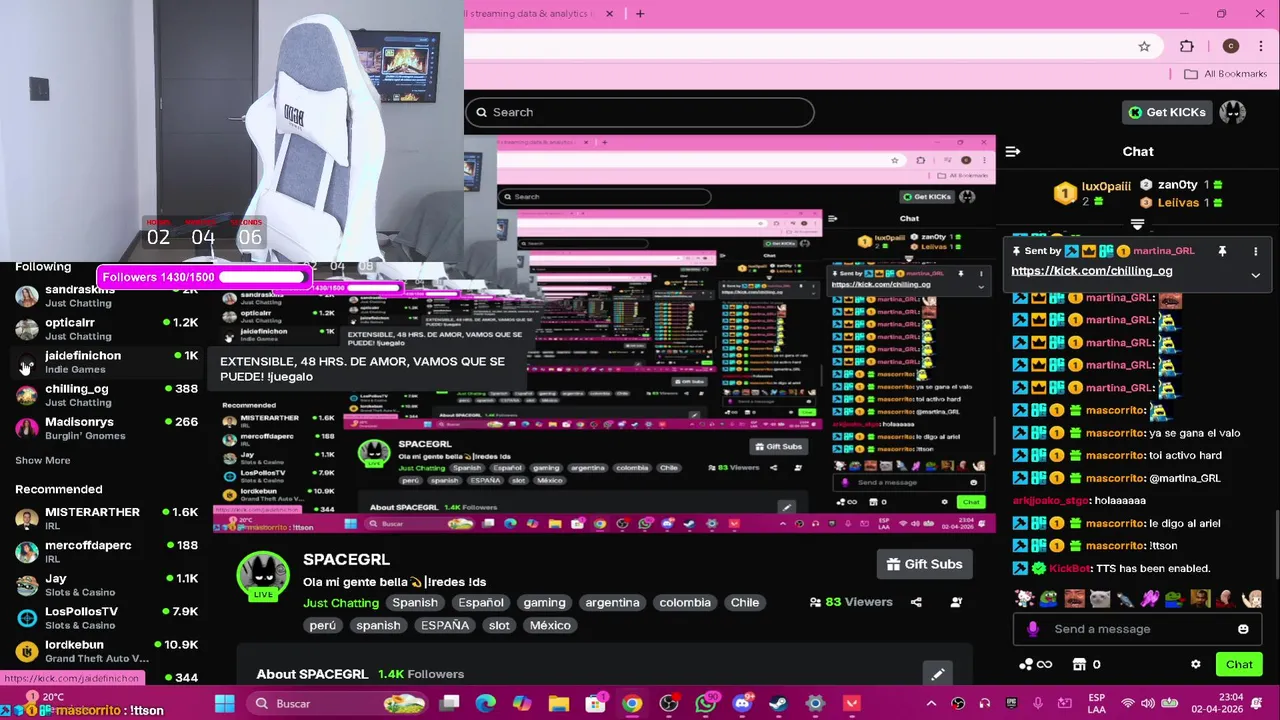
Task: Open Microsoft Edge from taskbar
Action: tap(485, 704)
